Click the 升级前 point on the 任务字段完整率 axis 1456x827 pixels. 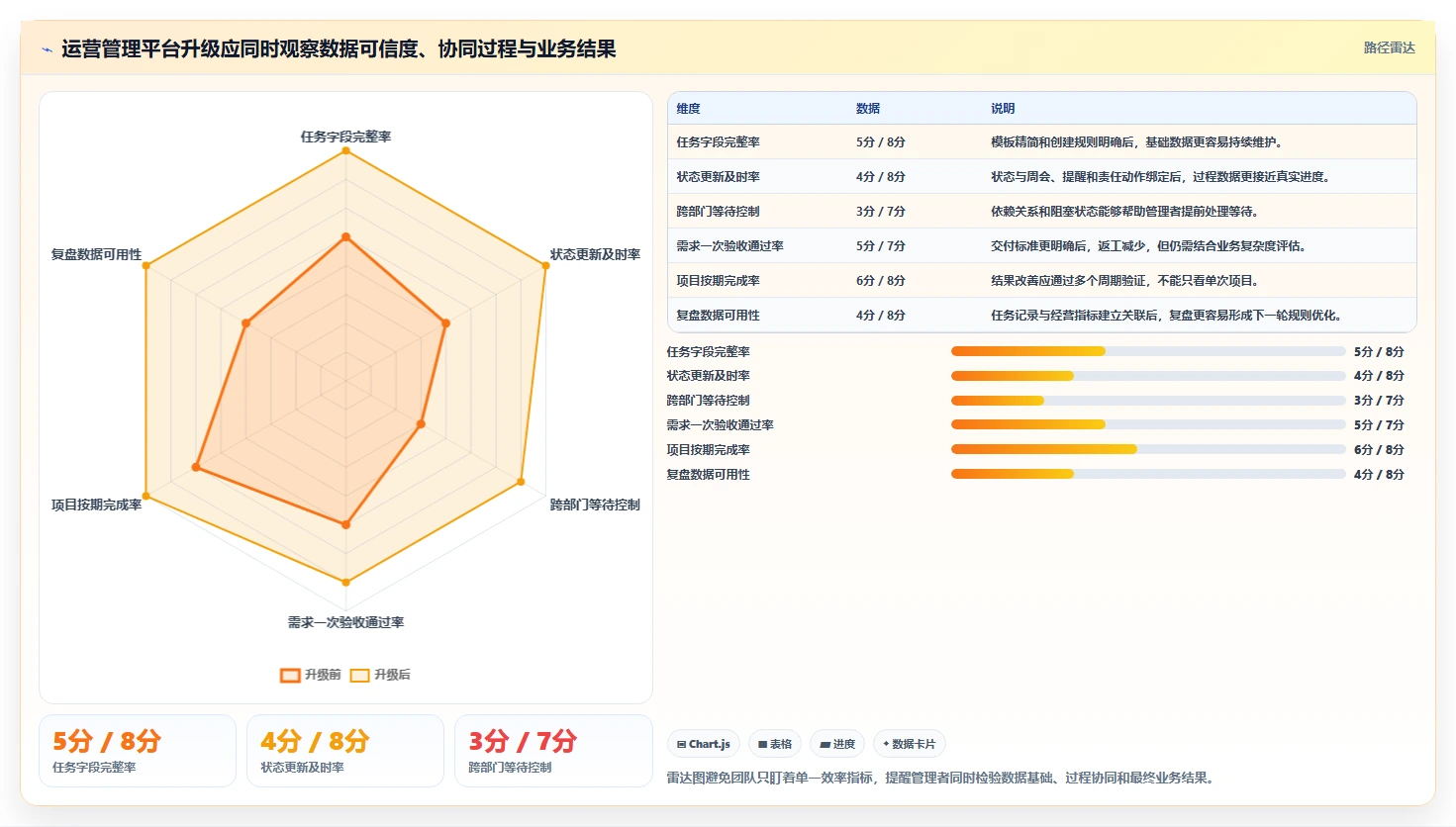pyautogui.click(x=345, y=236)
